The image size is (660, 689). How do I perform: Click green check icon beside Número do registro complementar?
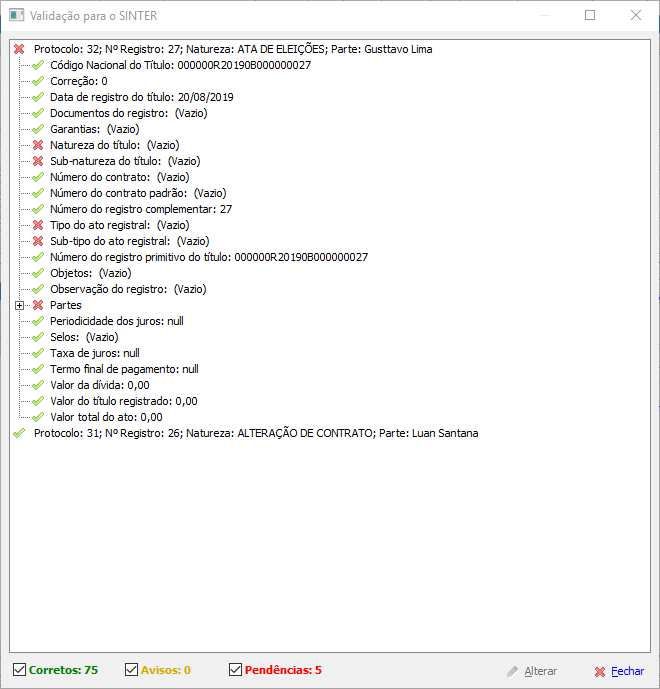point(38,209)
